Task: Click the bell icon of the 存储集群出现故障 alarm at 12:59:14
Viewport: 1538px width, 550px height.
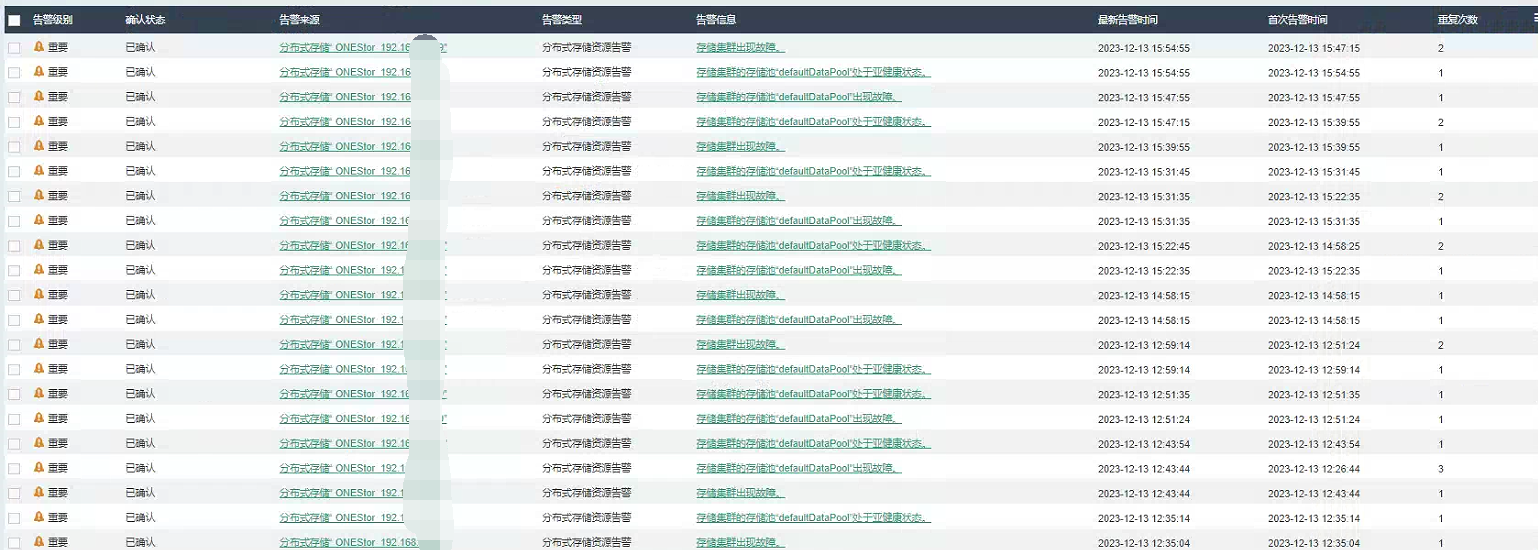Action: point(39,344)
